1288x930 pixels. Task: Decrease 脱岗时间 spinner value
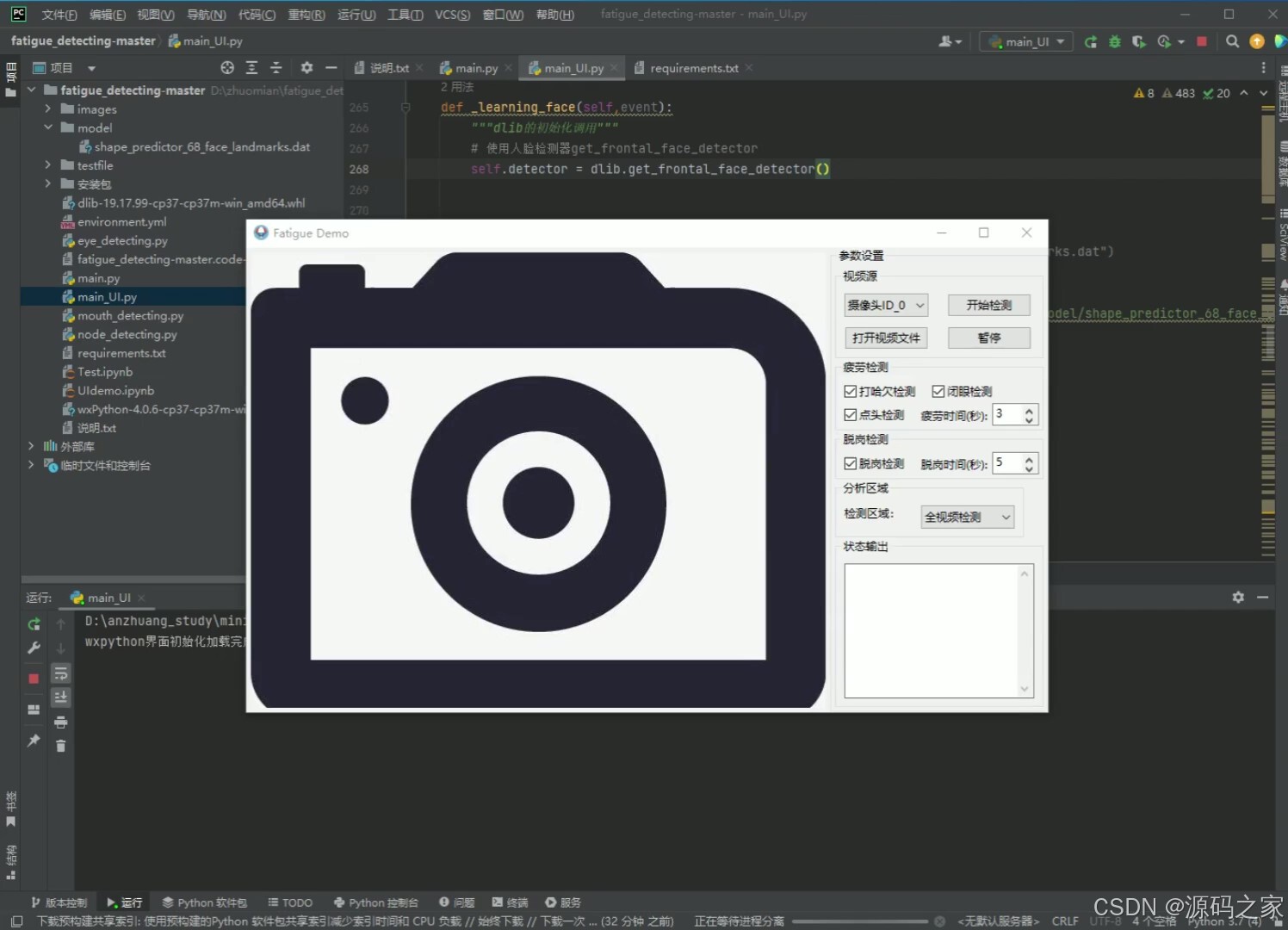click(1029, 468)
